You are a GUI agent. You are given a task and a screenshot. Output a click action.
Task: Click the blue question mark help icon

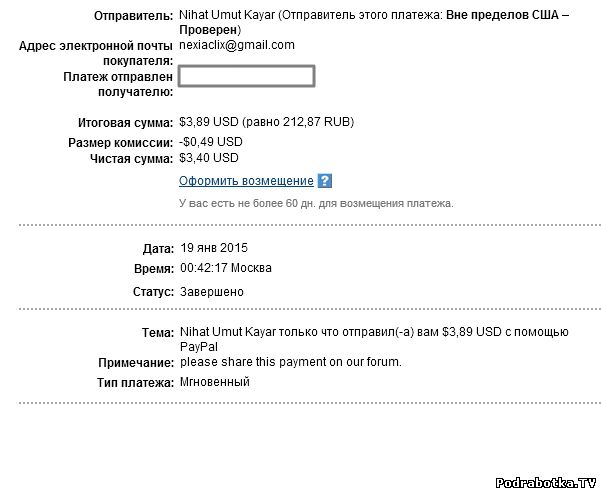point(324,181)
